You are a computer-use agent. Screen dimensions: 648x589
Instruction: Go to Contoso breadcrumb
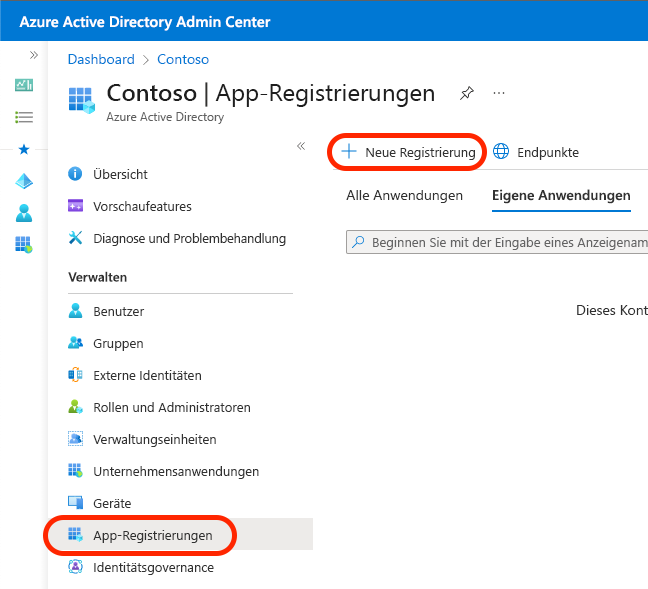point(183,60)
